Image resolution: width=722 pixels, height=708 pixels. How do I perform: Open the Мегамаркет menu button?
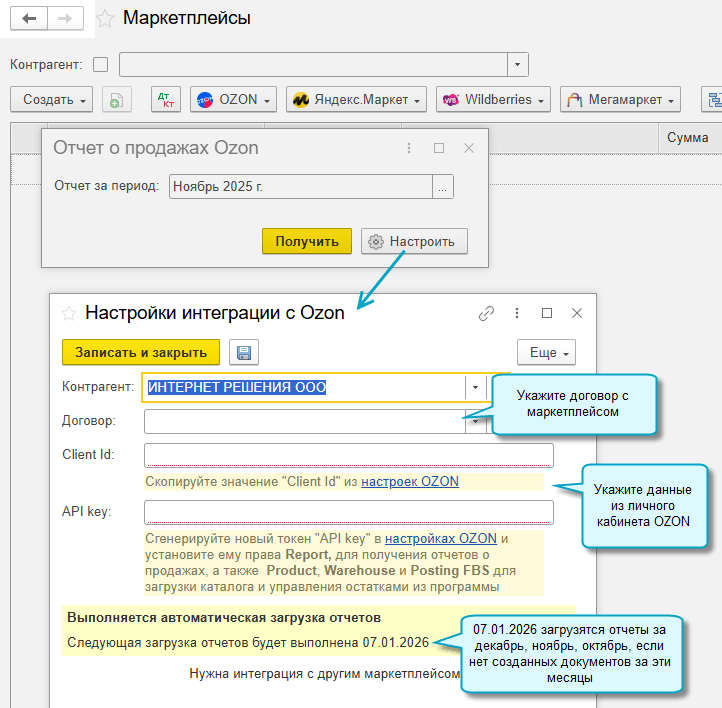[x=620, y=99]
